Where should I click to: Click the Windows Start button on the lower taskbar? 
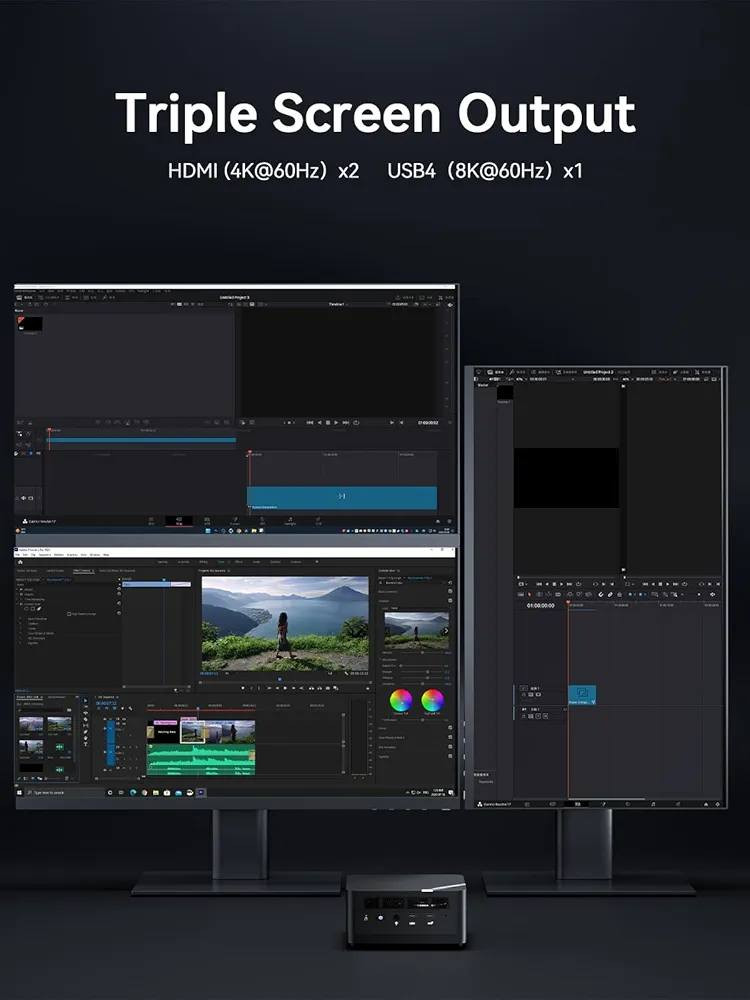pos(20,792)
